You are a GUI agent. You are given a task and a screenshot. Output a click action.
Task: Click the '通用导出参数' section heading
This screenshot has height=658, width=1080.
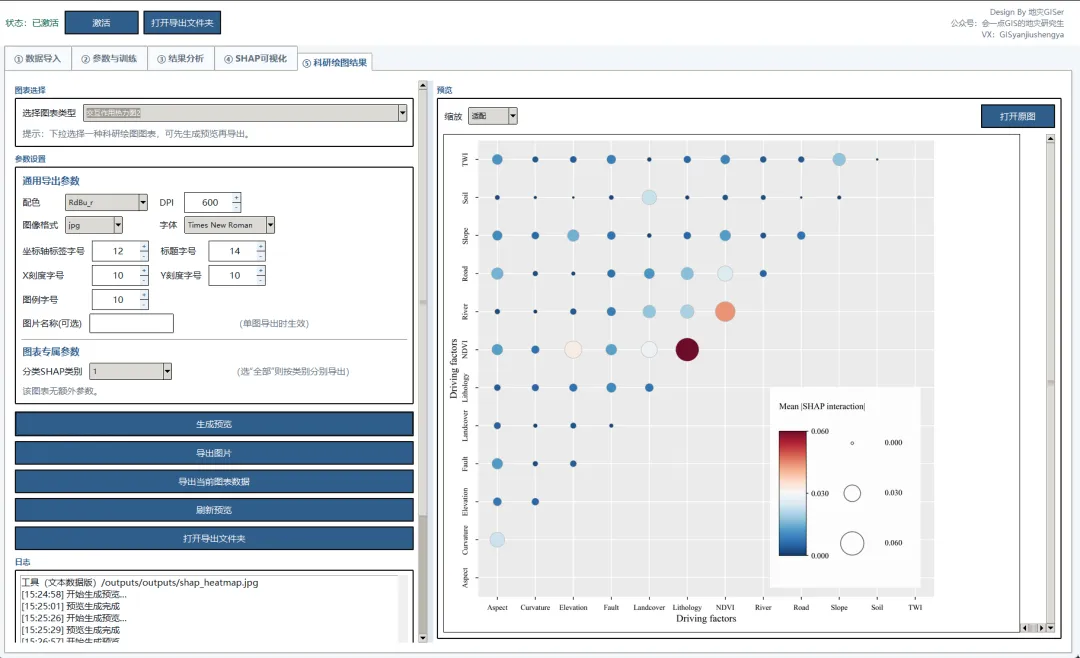(51, 181)
